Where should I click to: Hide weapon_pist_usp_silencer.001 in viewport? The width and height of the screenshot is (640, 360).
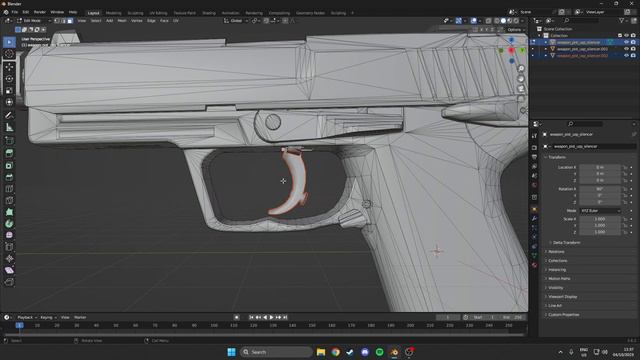pos(626,49)
